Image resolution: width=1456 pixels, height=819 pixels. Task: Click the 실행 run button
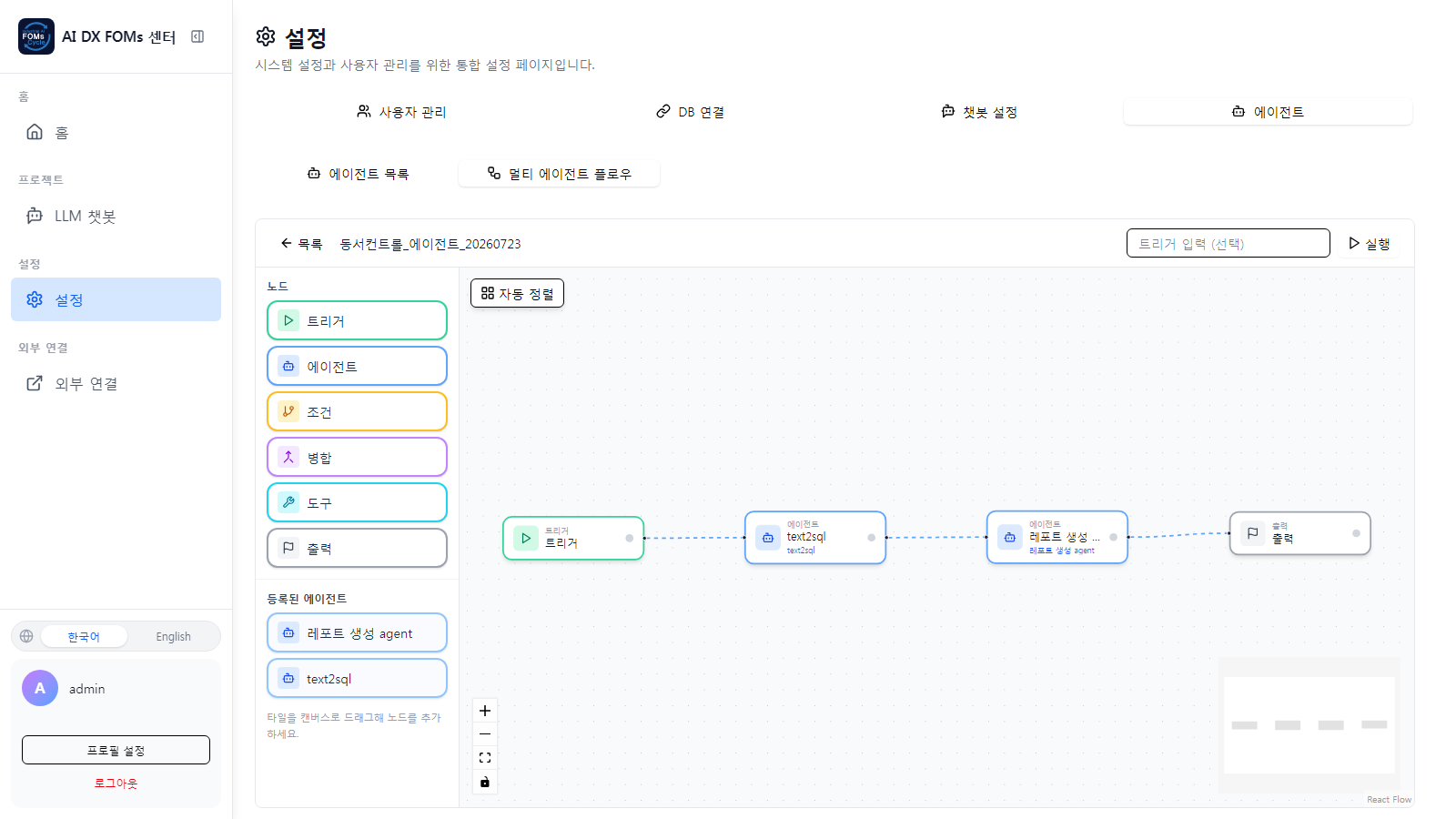click(1370, 244)
